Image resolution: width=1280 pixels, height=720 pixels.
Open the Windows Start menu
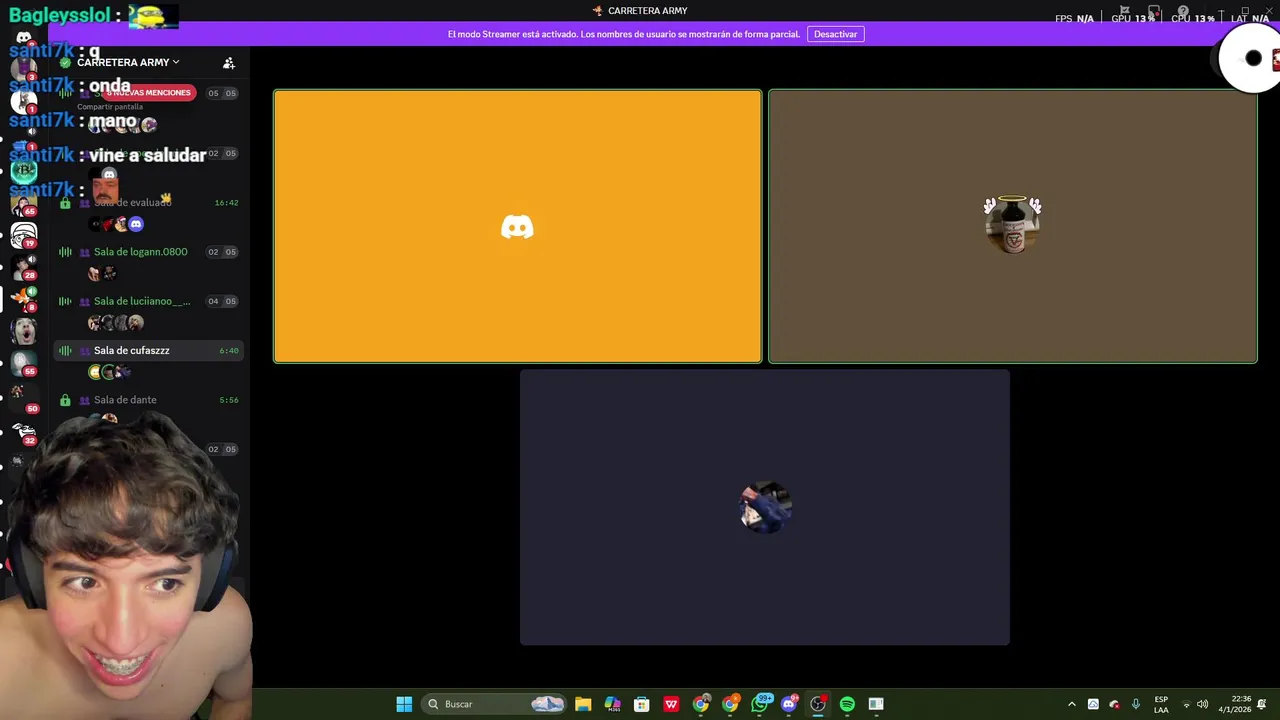click(404, 704)
